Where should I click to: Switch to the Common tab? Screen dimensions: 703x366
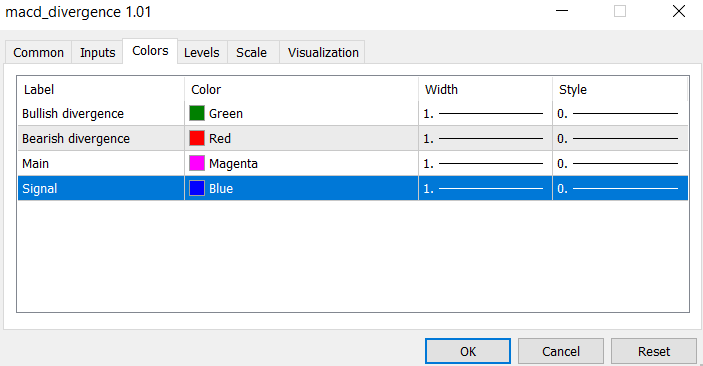(x=39, y=52)
